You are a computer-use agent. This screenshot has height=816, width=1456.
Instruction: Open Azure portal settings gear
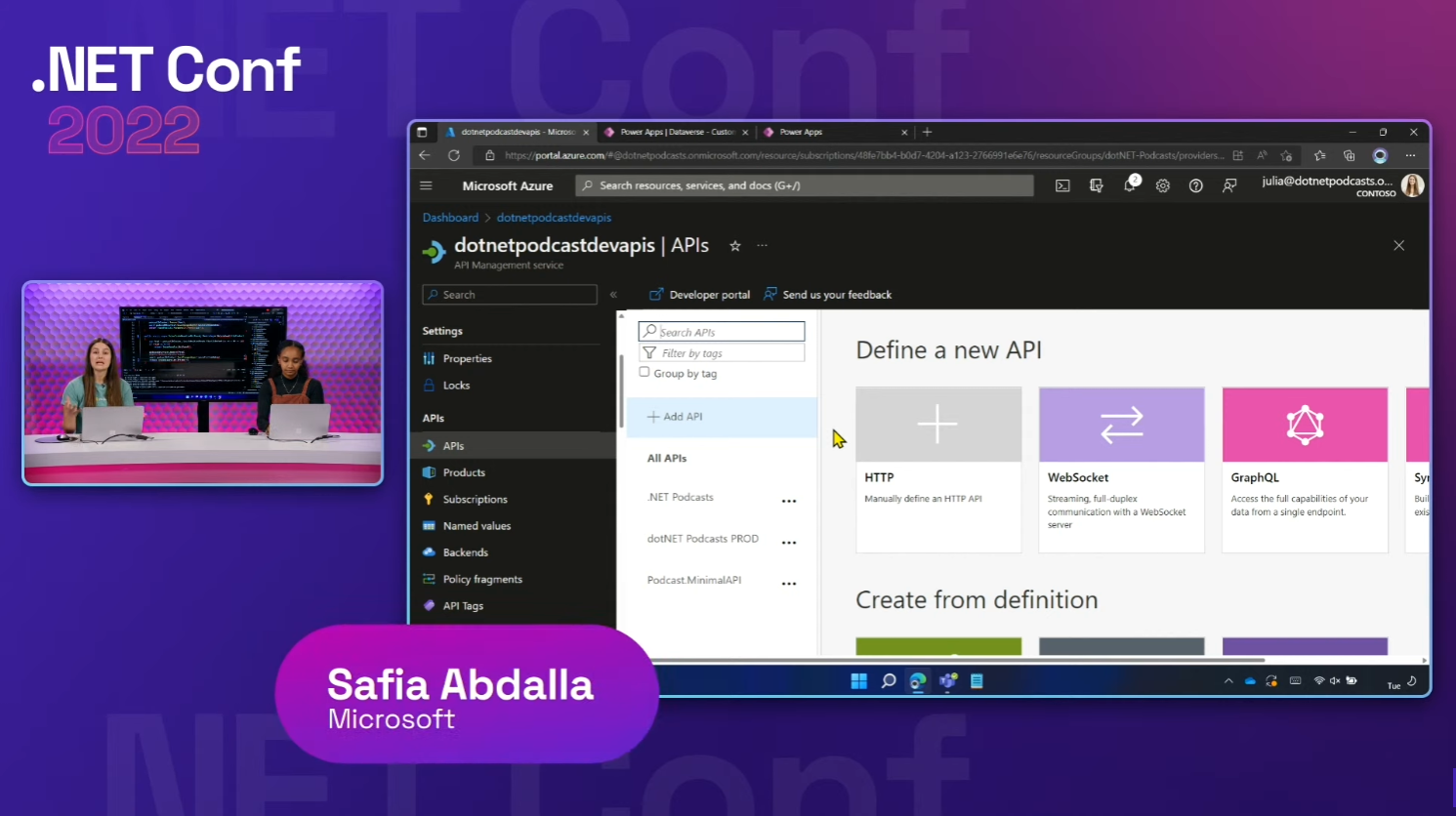pos(1163,185)
